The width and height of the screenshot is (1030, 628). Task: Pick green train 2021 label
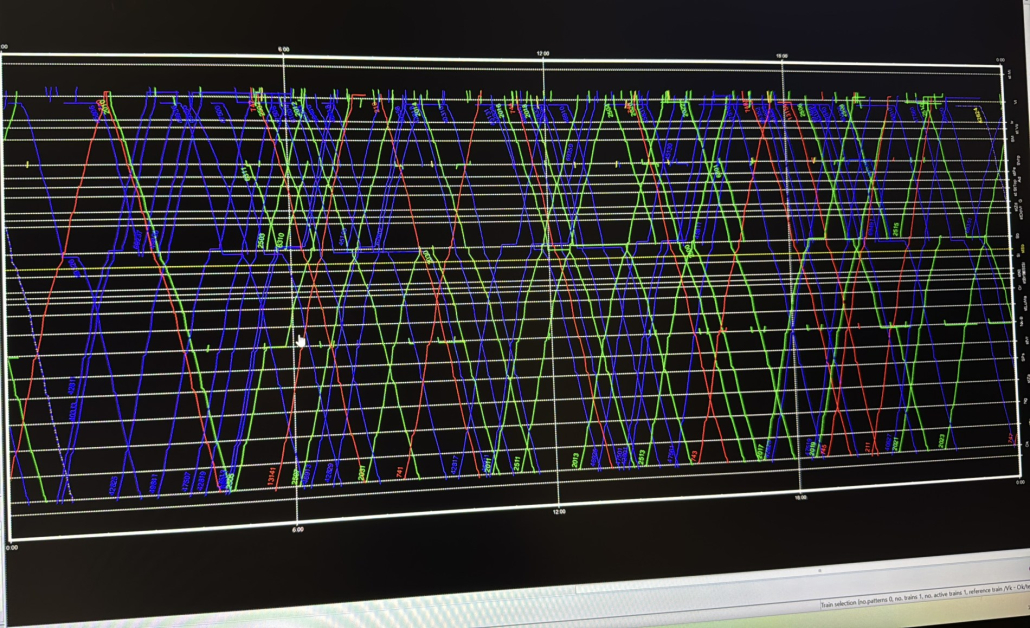(896, 443)
